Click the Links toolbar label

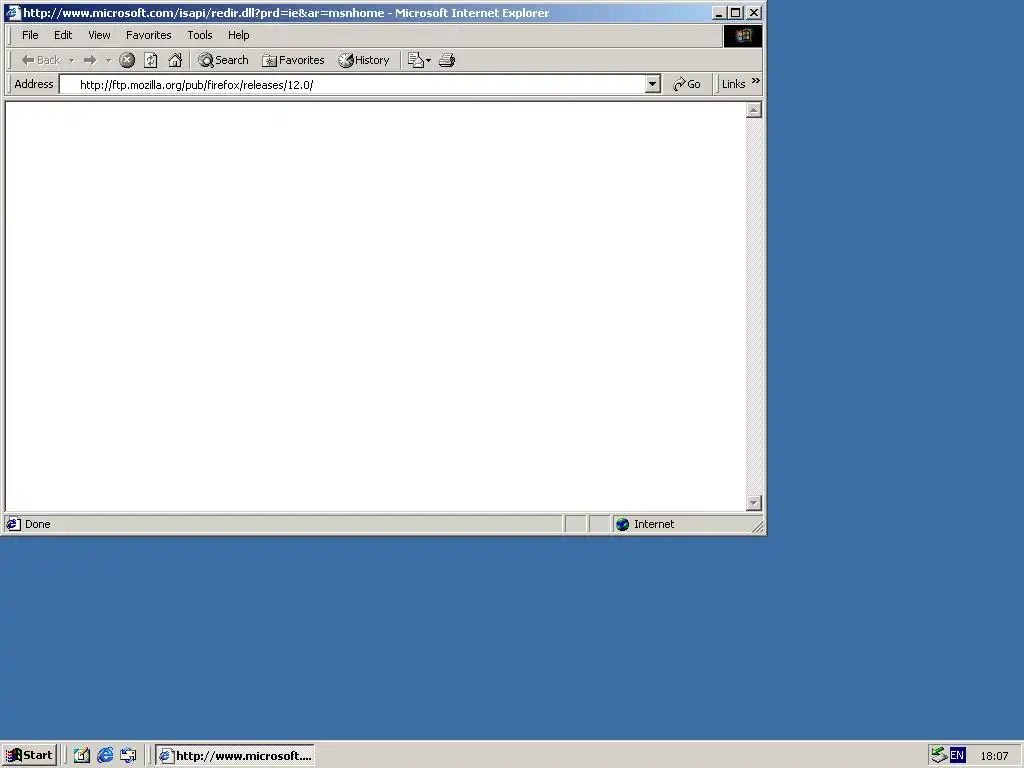[733, 84]
